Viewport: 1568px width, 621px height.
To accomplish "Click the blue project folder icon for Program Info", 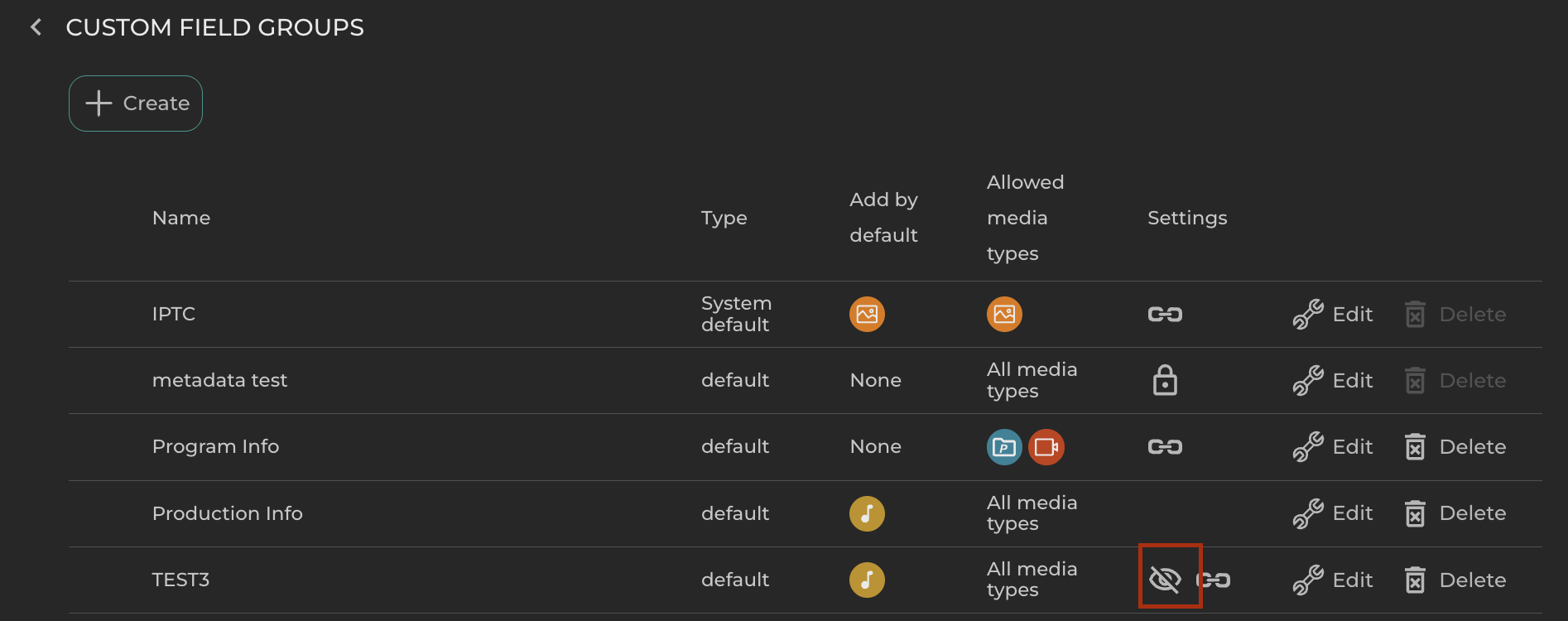I will click(1004, 447).
